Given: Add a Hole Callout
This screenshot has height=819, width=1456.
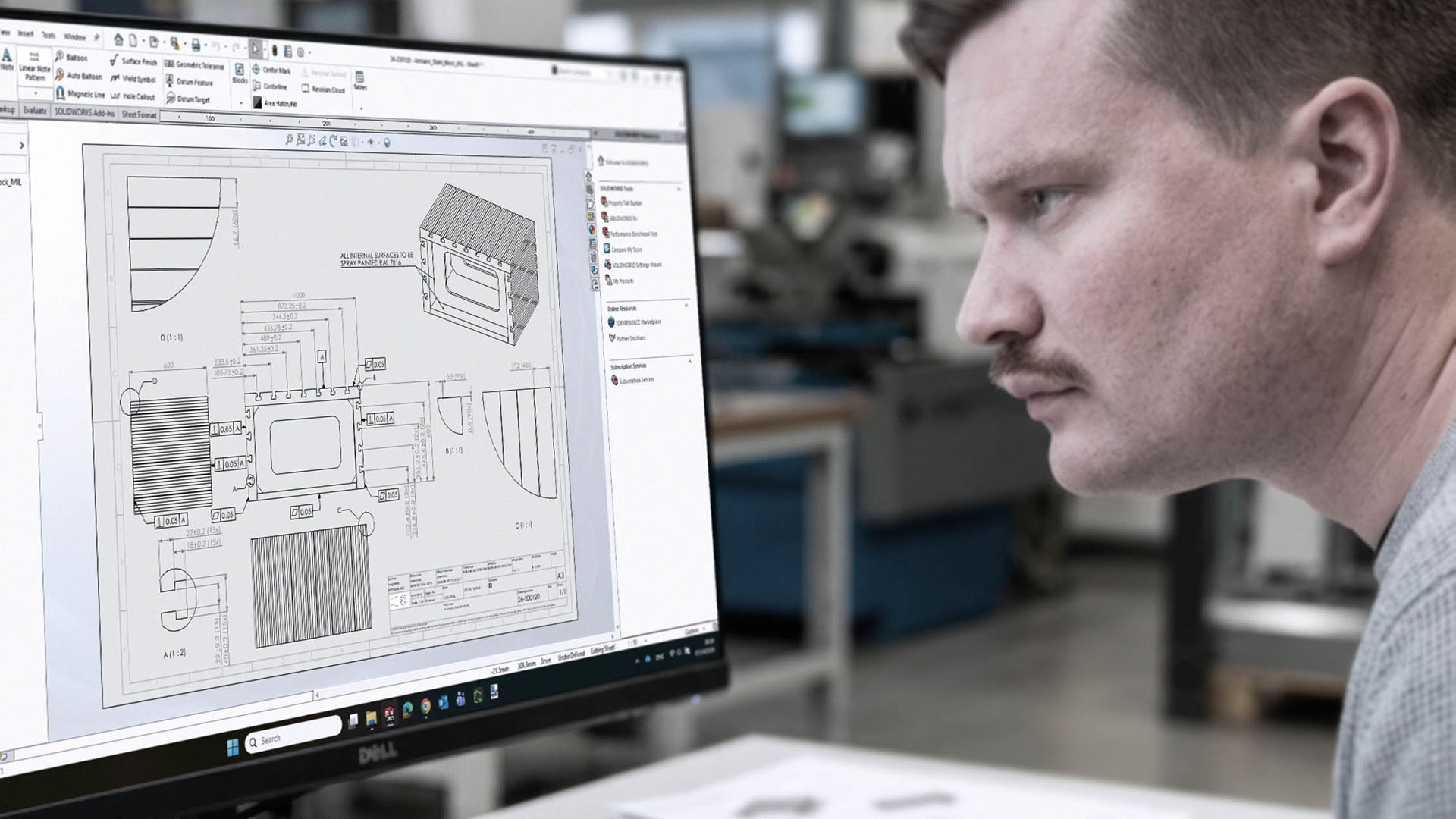Looking at the screenshot, I should [x=140, y=97].
